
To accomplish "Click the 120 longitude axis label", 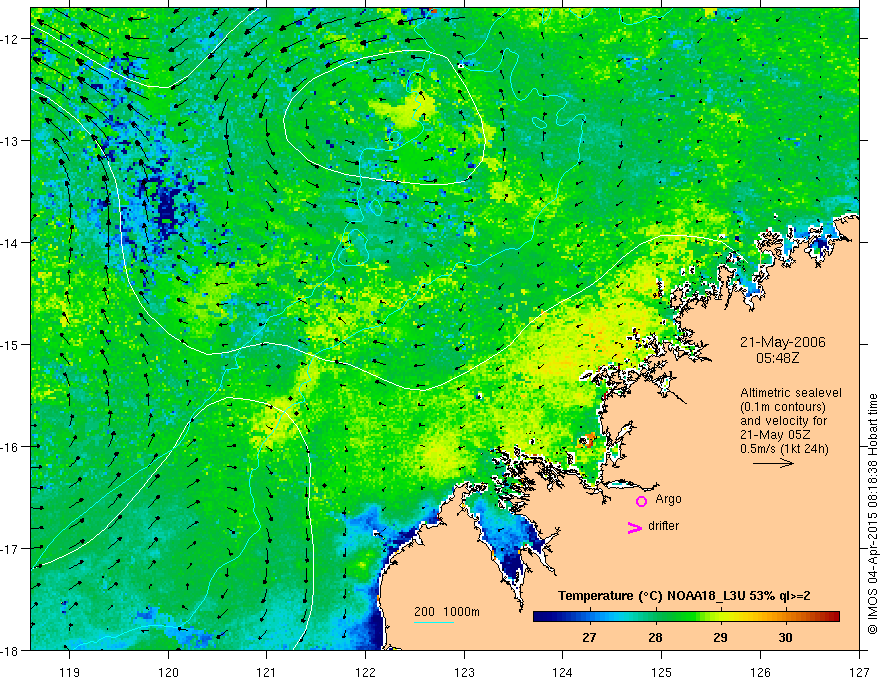I will [168, 672].
